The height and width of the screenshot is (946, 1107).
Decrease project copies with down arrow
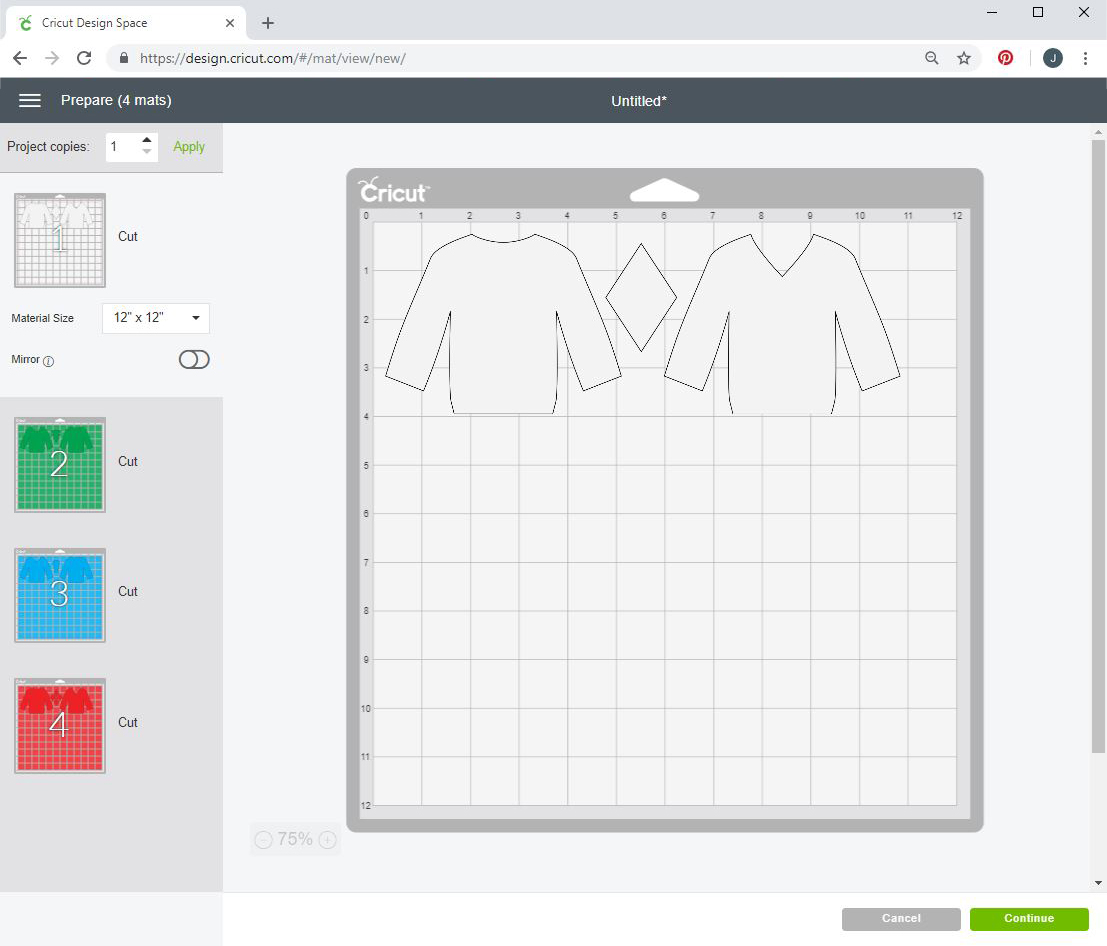147,151
